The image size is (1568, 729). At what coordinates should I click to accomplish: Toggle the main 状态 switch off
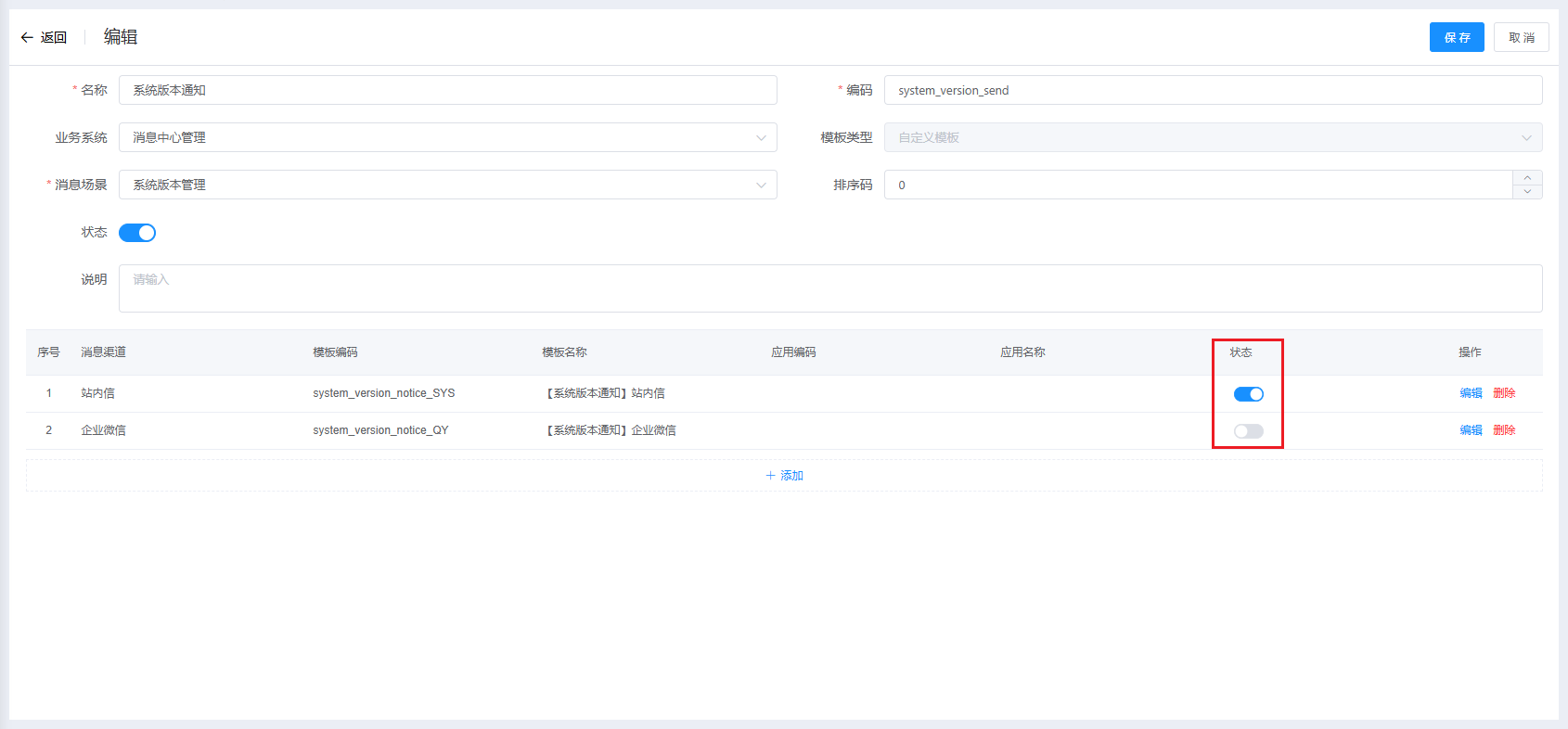(x=137, y=233)
